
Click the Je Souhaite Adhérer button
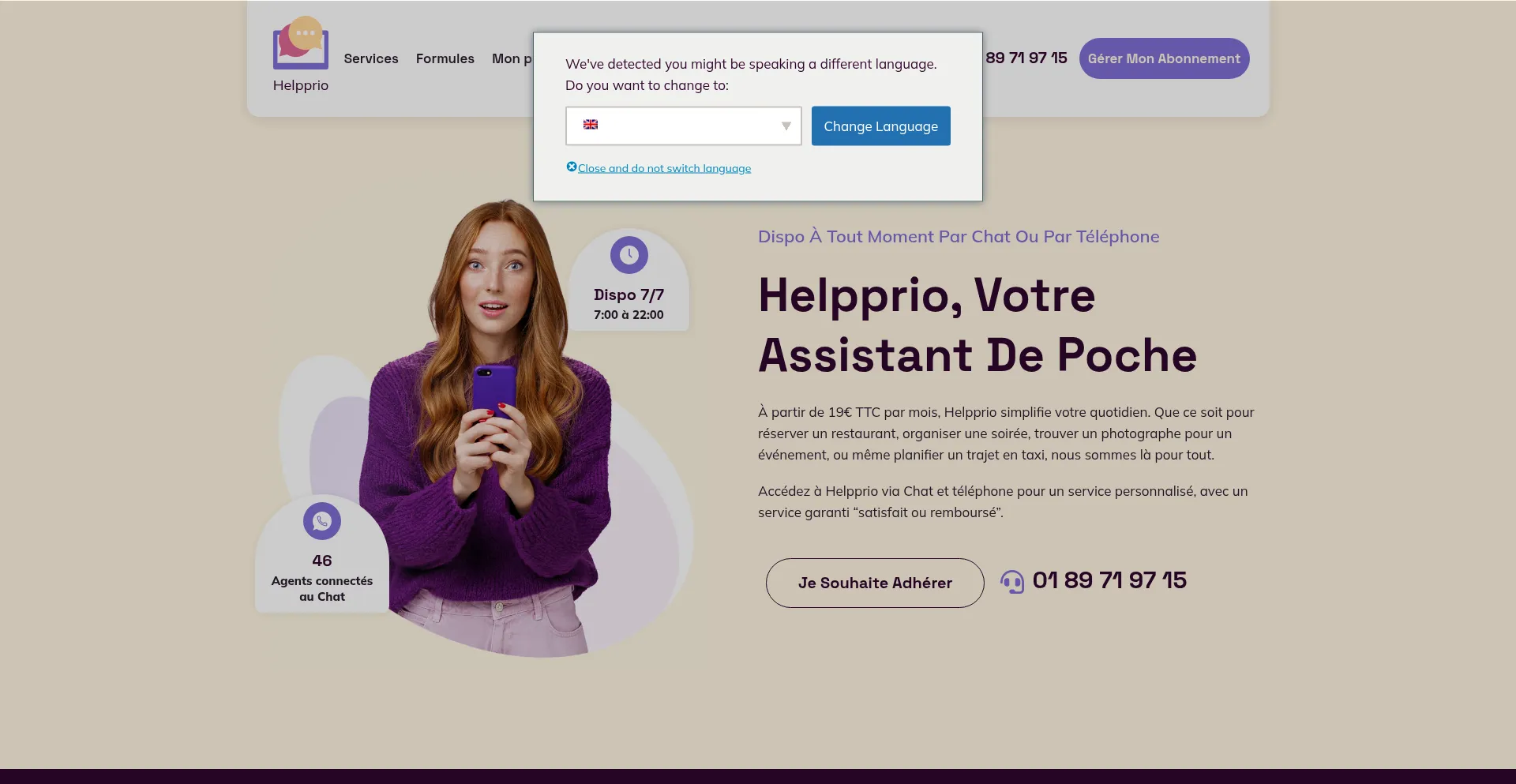tap(875, 583)
